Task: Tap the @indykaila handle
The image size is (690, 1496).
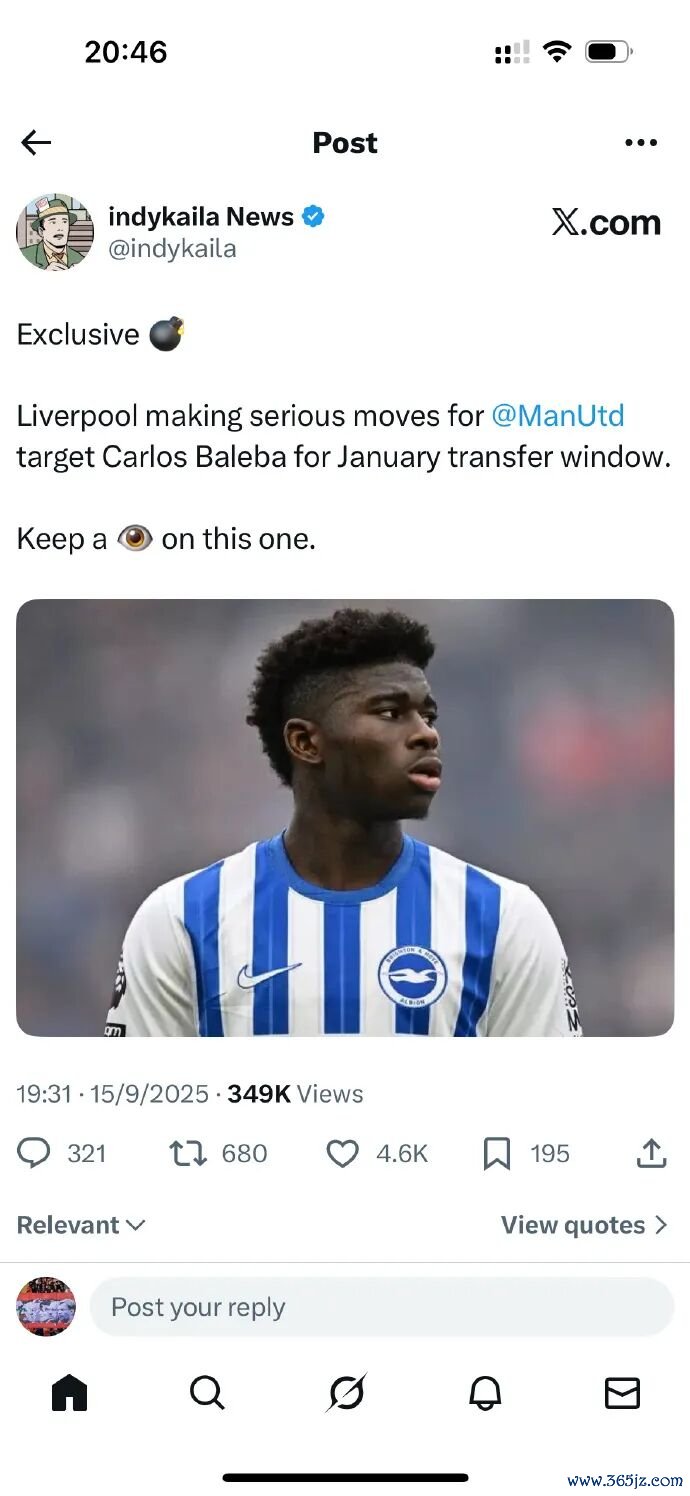Action: [172, 249]
